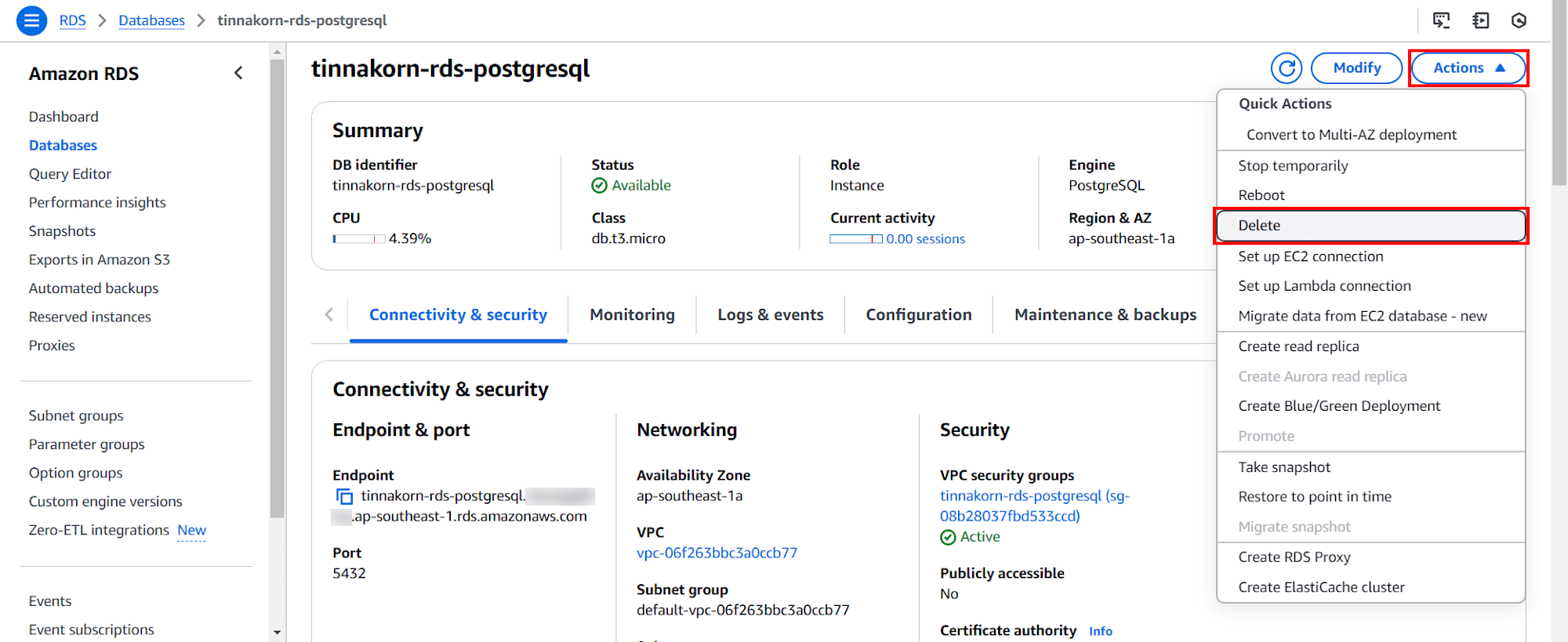
Task: Collapse the Amazon RDS sidebar
Action: click(x=238, y=73)
